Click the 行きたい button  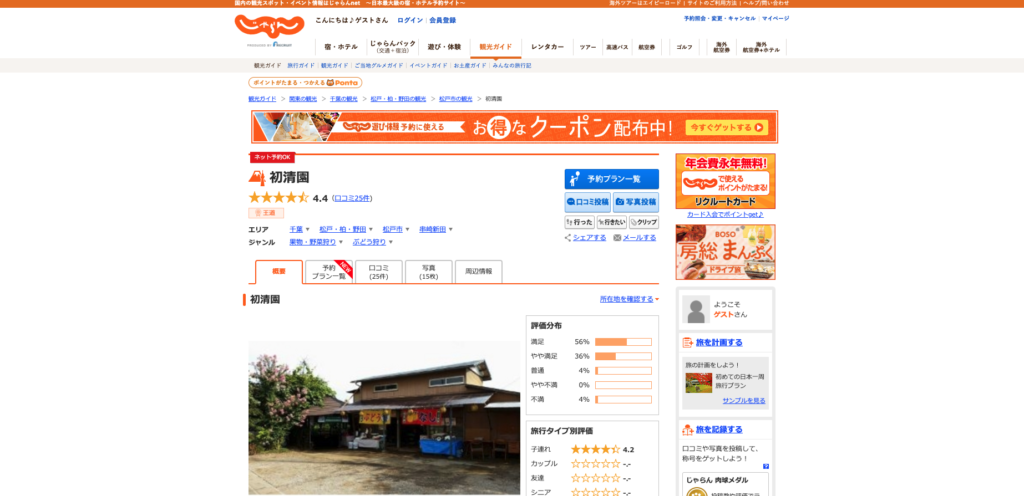coord(611,222)
